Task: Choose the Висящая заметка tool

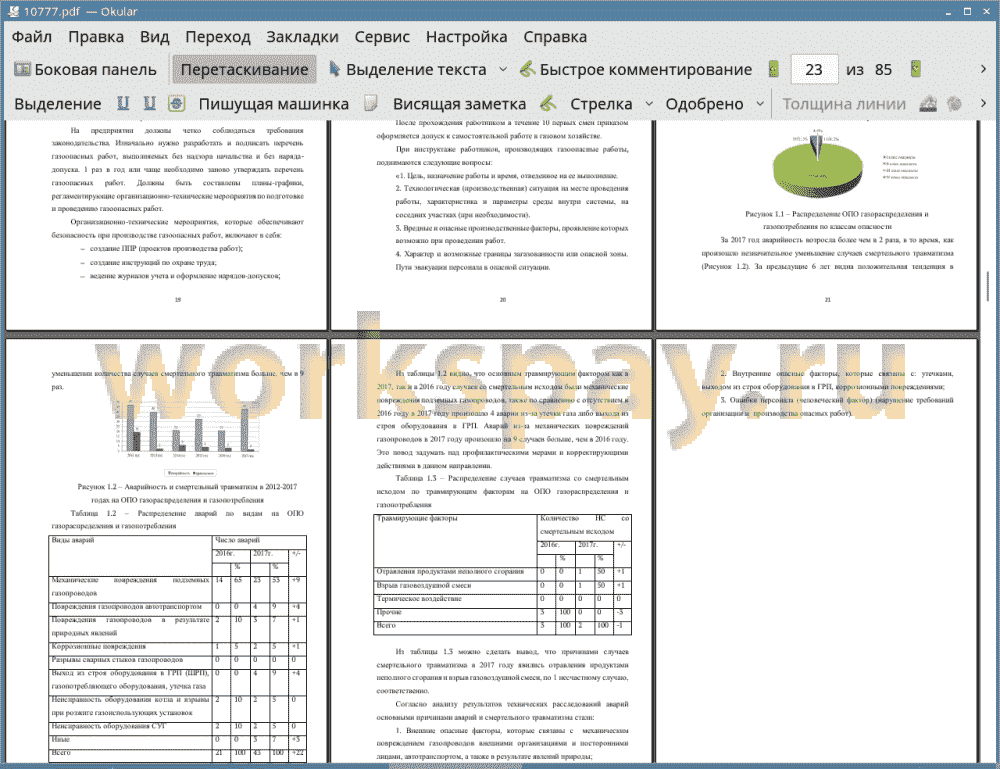Action: coord(459,104)
